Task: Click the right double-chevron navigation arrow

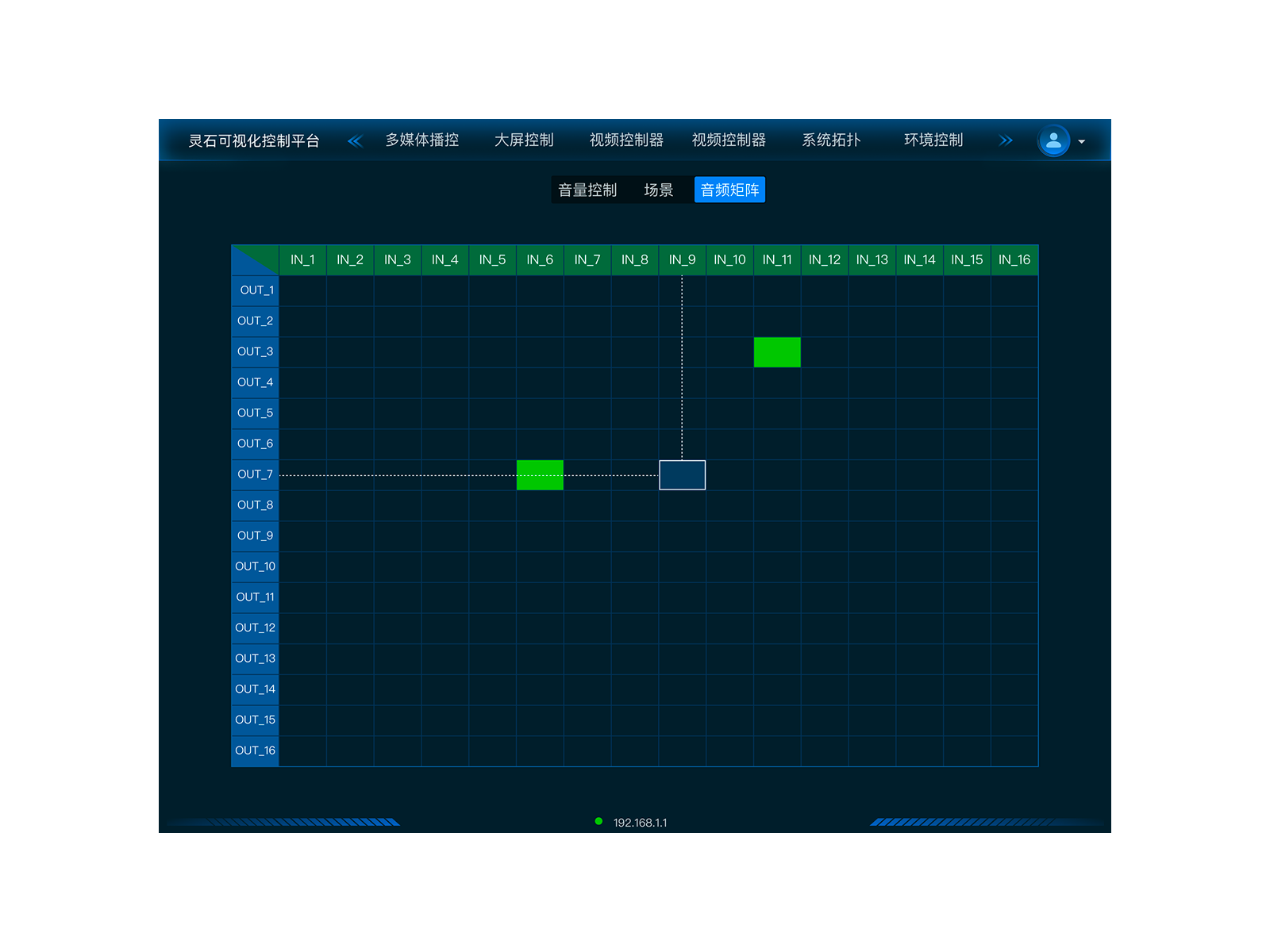Action: pyautogui.click(x=1006, y=141)
